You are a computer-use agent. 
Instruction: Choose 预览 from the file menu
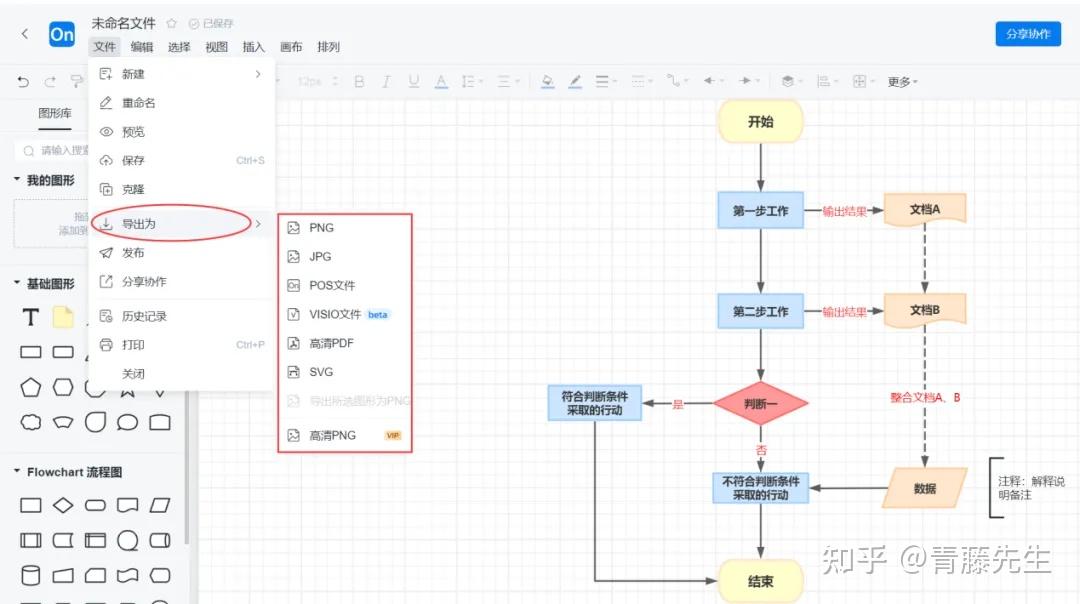[182, 132]
